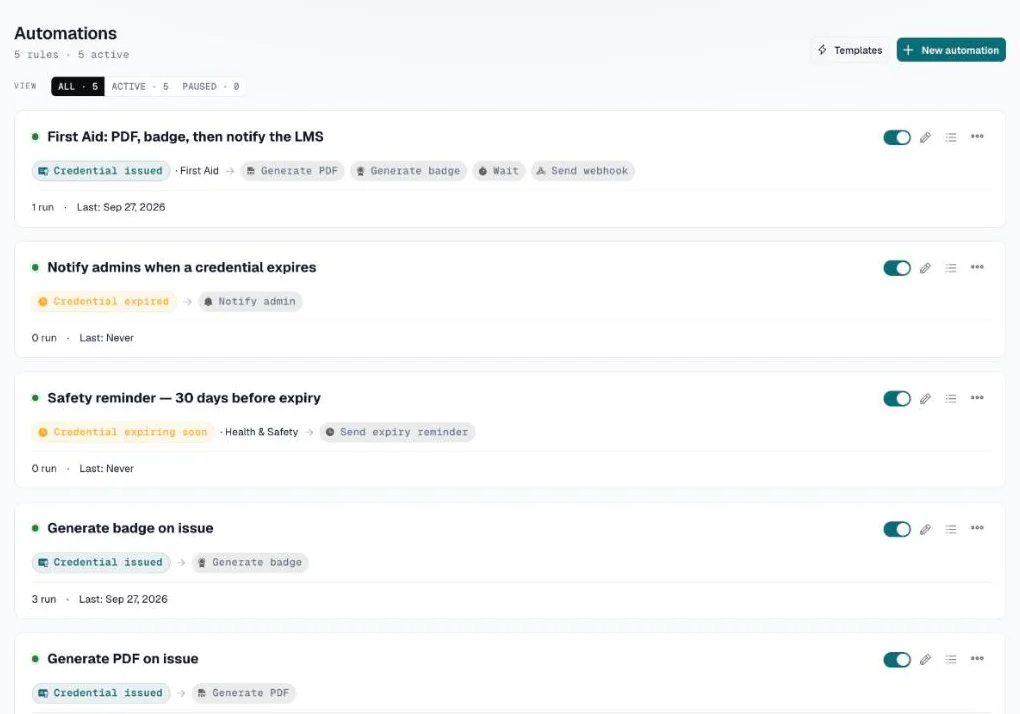Open 'Notify admins when a credential expires' title
1020x714 pixels.
pos(181,267)
